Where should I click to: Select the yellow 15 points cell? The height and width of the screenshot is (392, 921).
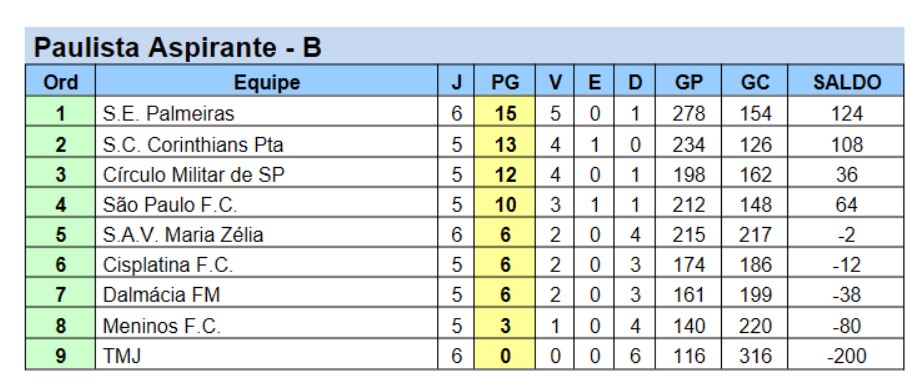(505, 112)
